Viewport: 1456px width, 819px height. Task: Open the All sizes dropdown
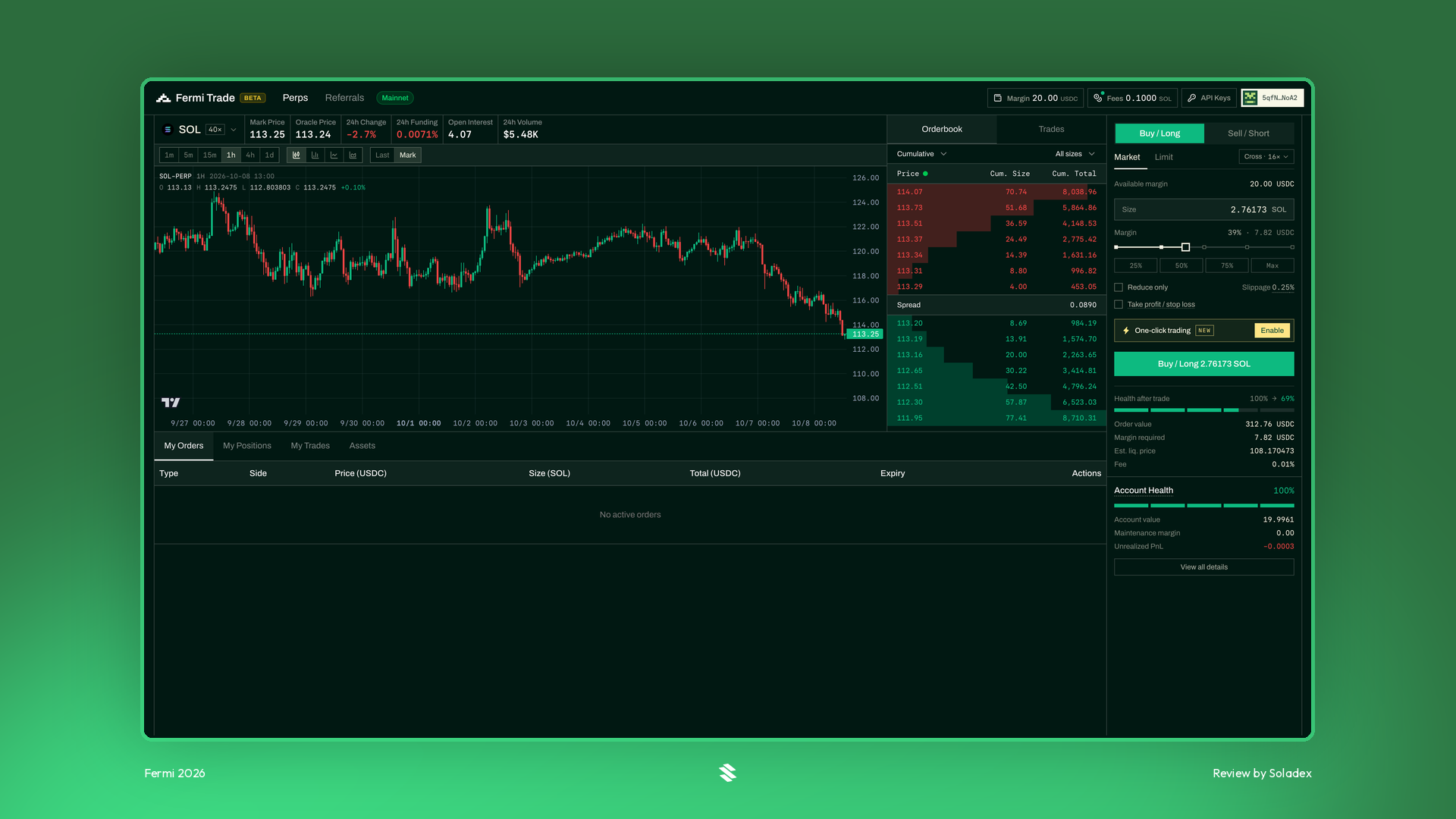pos(1075,154)
